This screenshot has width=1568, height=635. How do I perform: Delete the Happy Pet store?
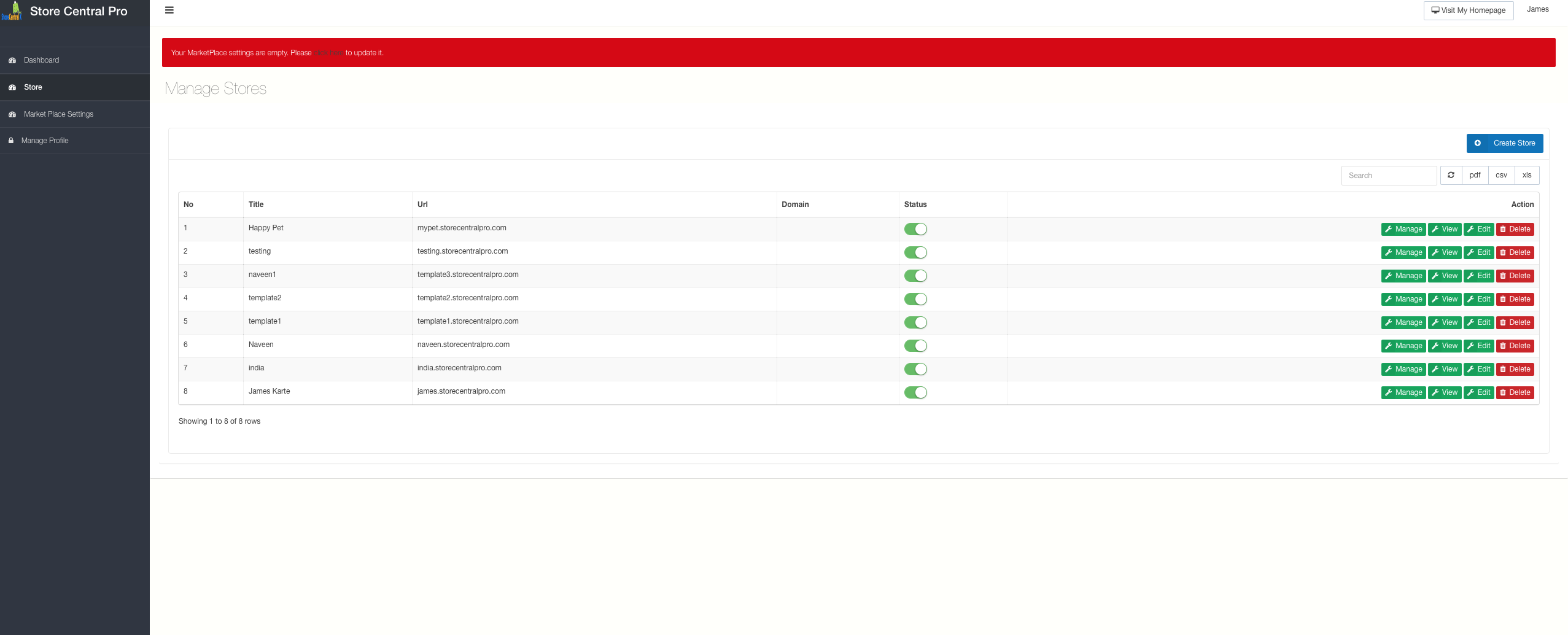[1515, 229]
